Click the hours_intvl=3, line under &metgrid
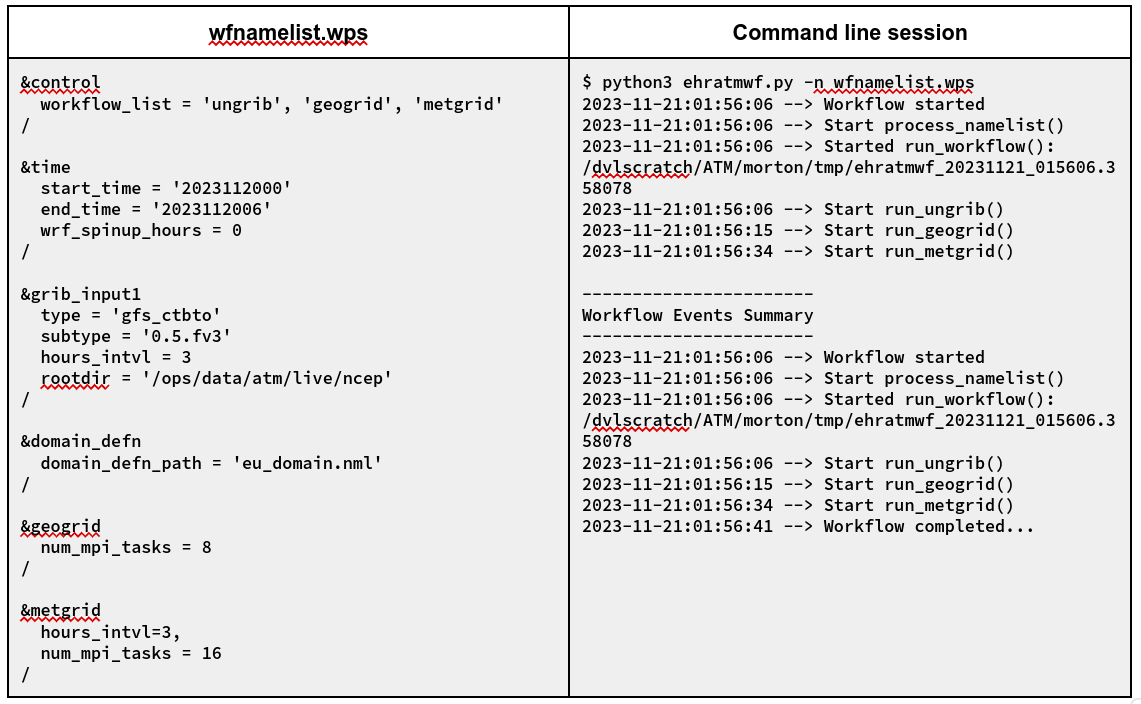This screenshot has width=1141, height=704. click(x=111, y=632)
